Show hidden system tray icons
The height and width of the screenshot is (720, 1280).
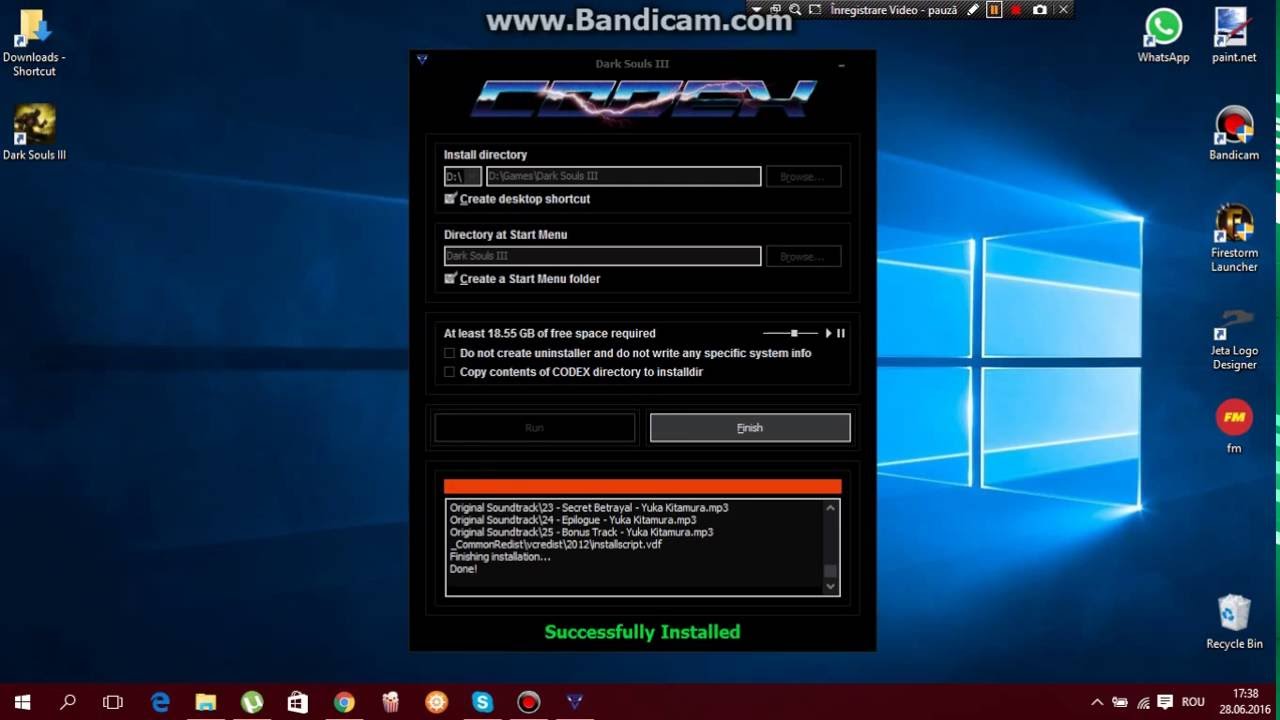(1097, 702)
